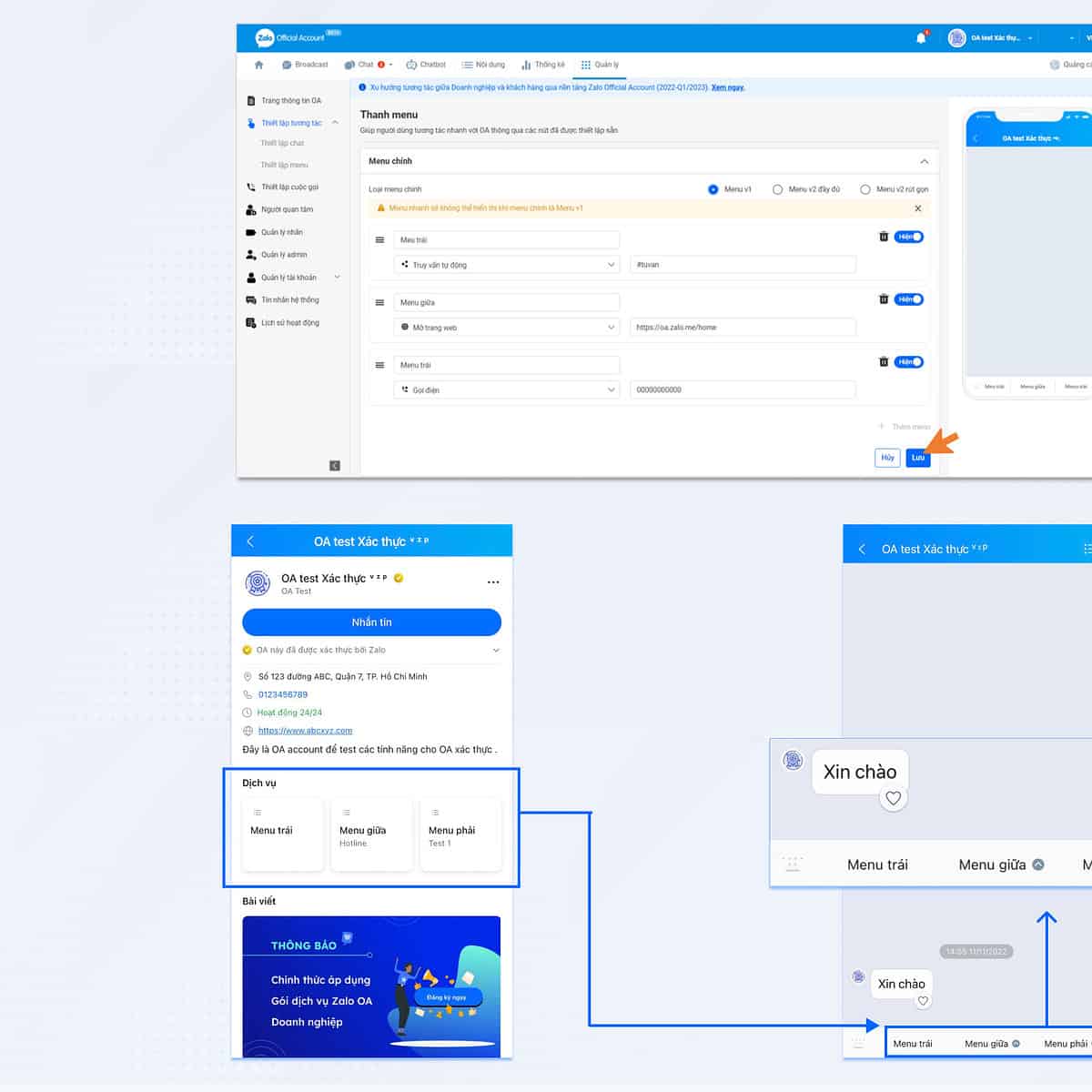The image size is (1092, 1092).
Task: Expand the Gọi điện action dropdown
Action: [x=507, y=389]
